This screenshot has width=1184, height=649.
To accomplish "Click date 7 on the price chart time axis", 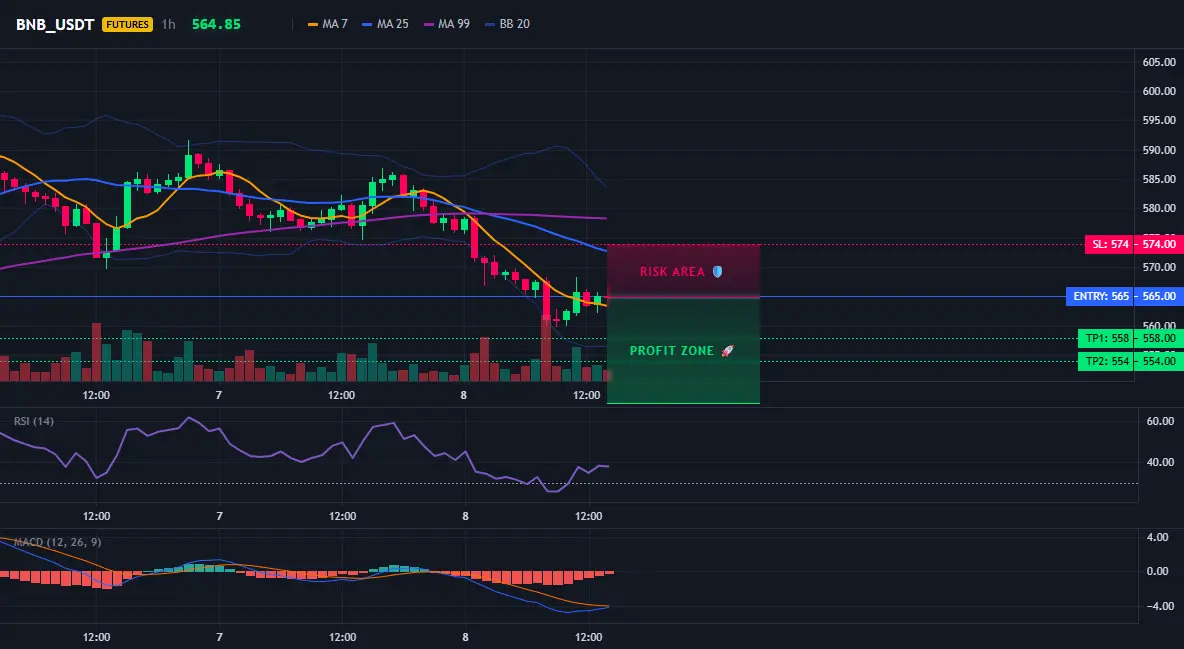I will click(219, 395).
